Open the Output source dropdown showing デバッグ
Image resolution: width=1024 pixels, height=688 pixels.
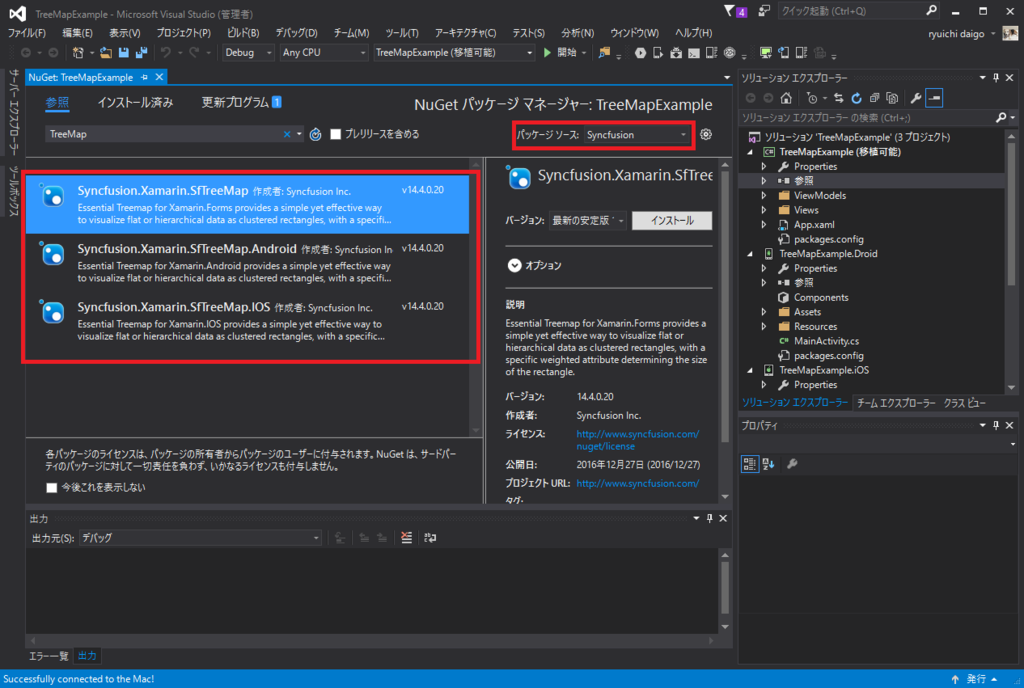[200, 538]
